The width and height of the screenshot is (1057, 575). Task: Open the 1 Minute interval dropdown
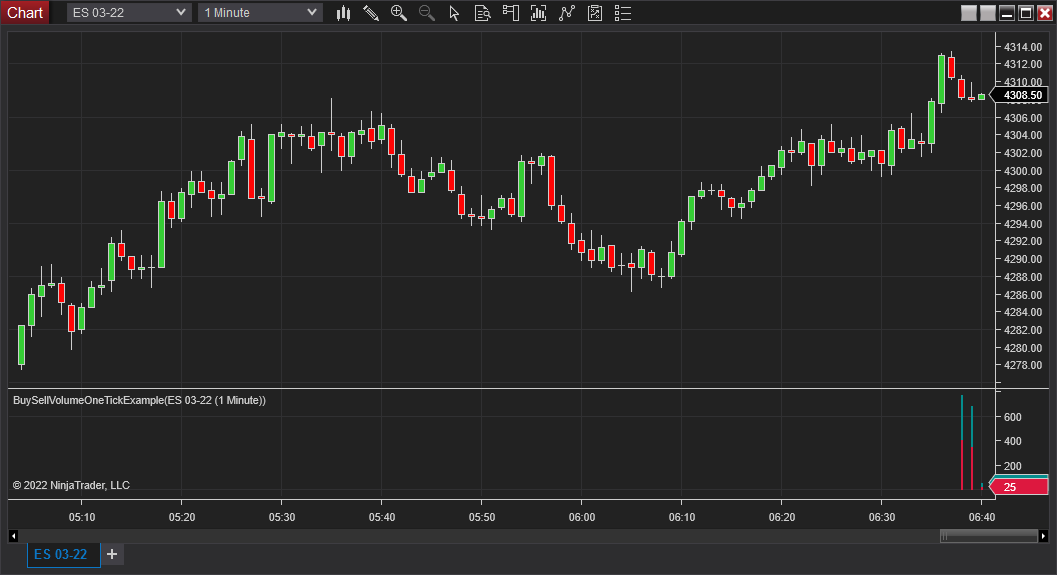(x=260, y=13)
